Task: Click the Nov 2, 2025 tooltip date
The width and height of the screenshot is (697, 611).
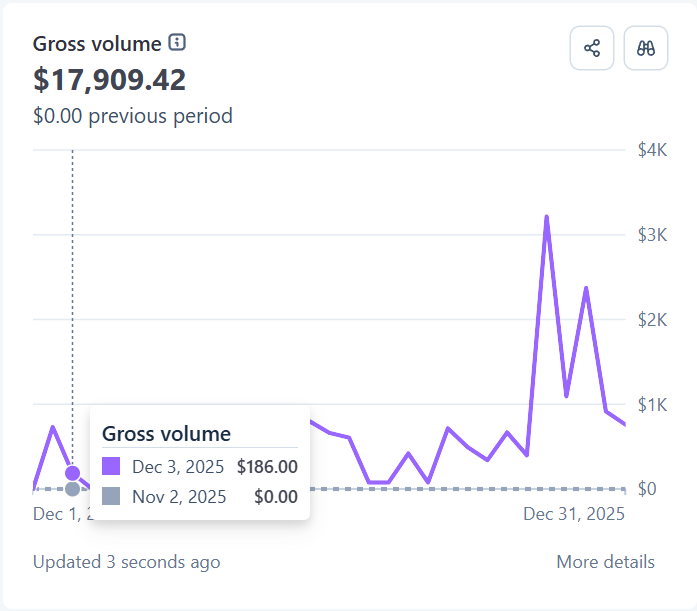Action: (179, 496)
